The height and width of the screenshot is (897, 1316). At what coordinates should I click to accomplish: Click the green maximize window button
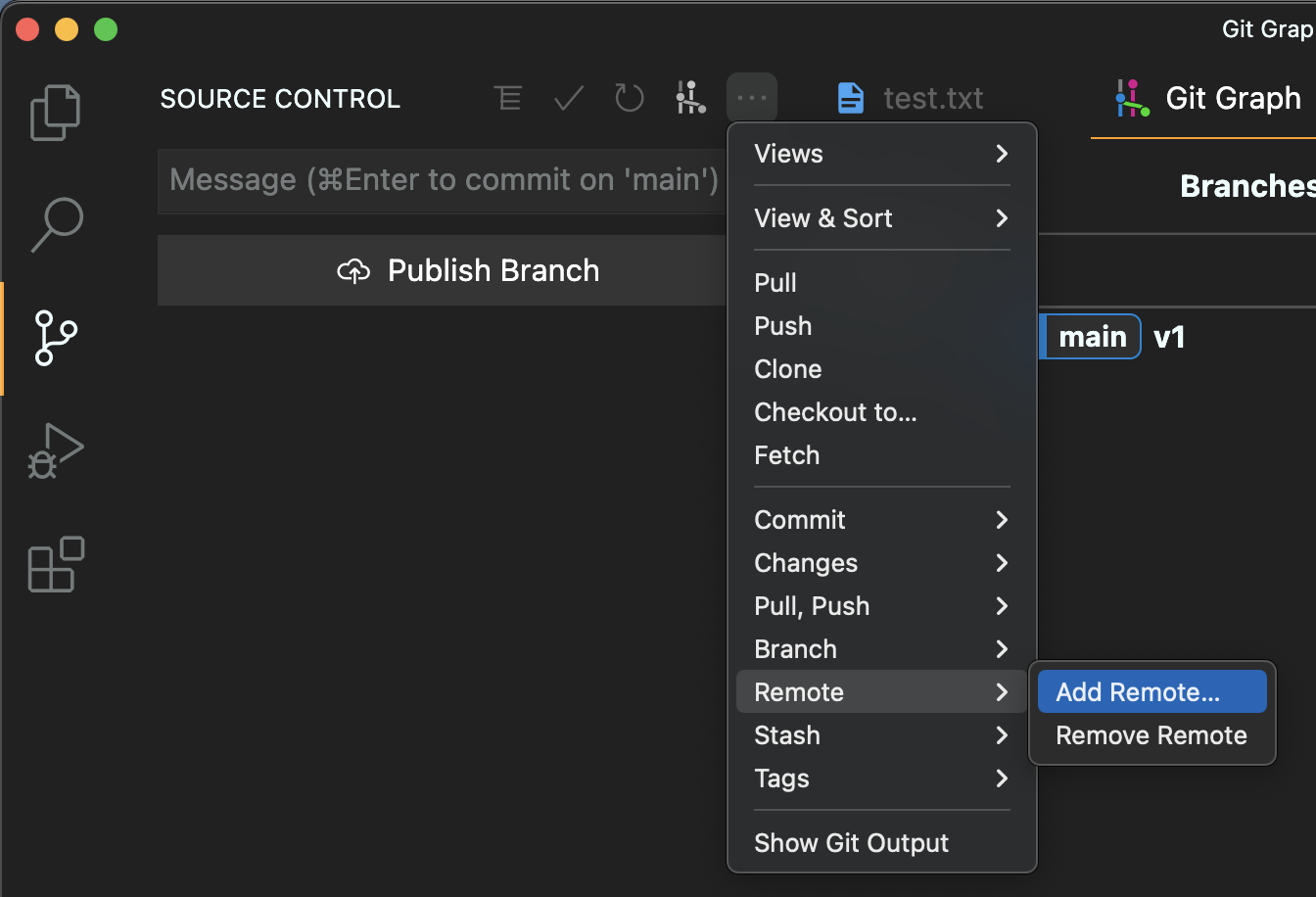(106, 29)
